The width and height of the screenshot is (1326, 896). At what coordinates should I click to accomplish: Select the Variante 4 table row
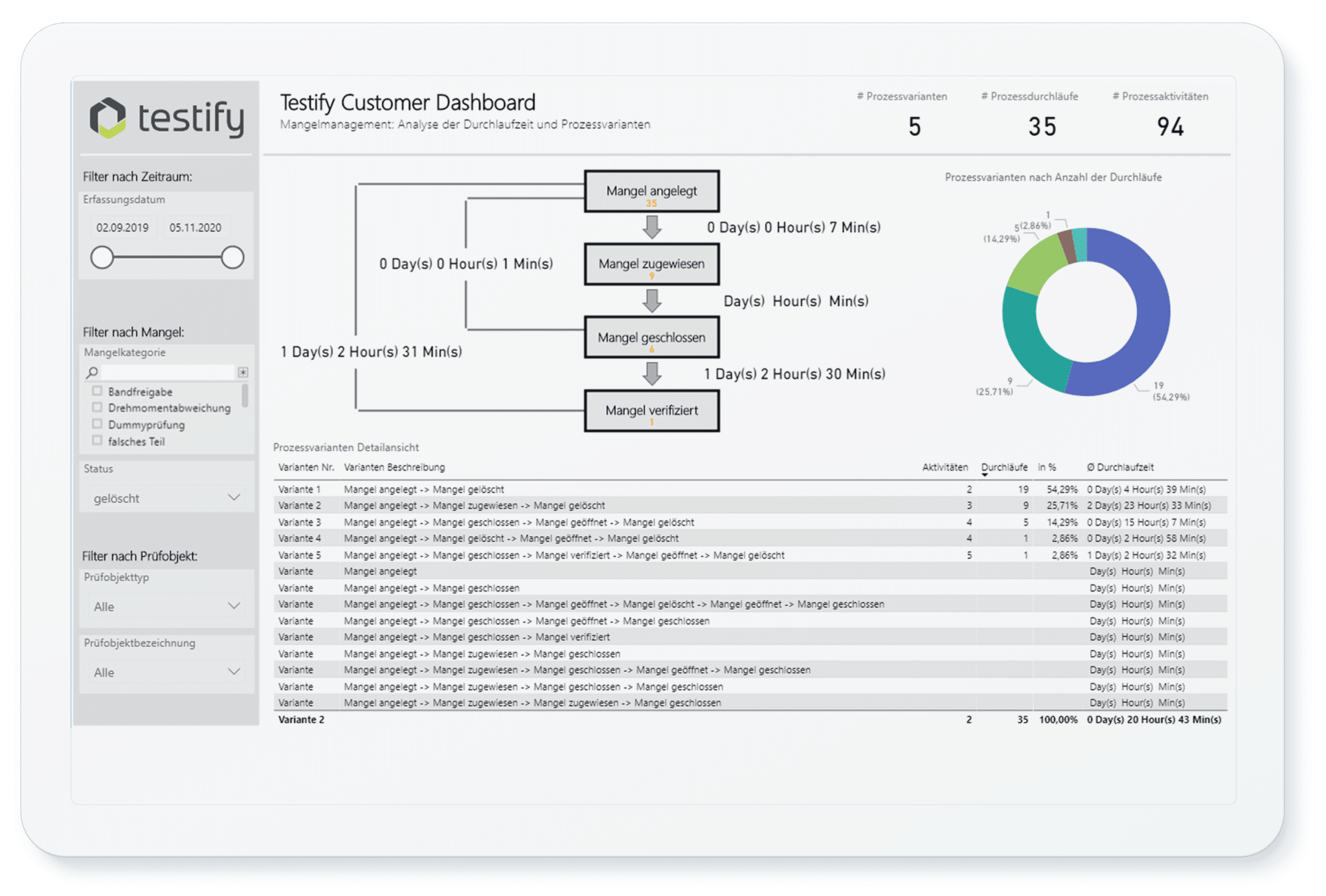(750, 539)
